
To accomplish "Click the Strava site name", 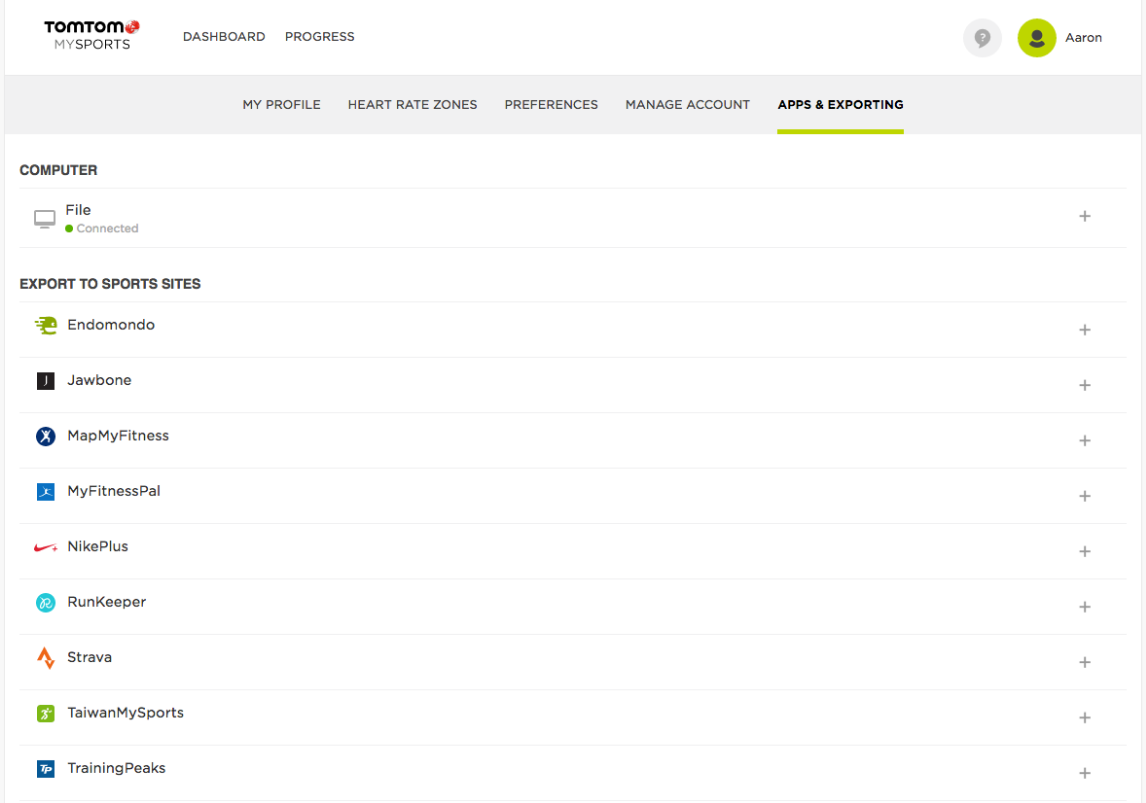I will (90, 657).
